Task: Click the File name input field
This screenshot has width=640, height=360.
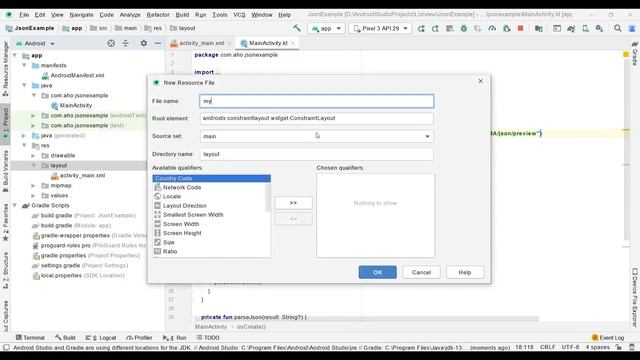Action: 317,101
